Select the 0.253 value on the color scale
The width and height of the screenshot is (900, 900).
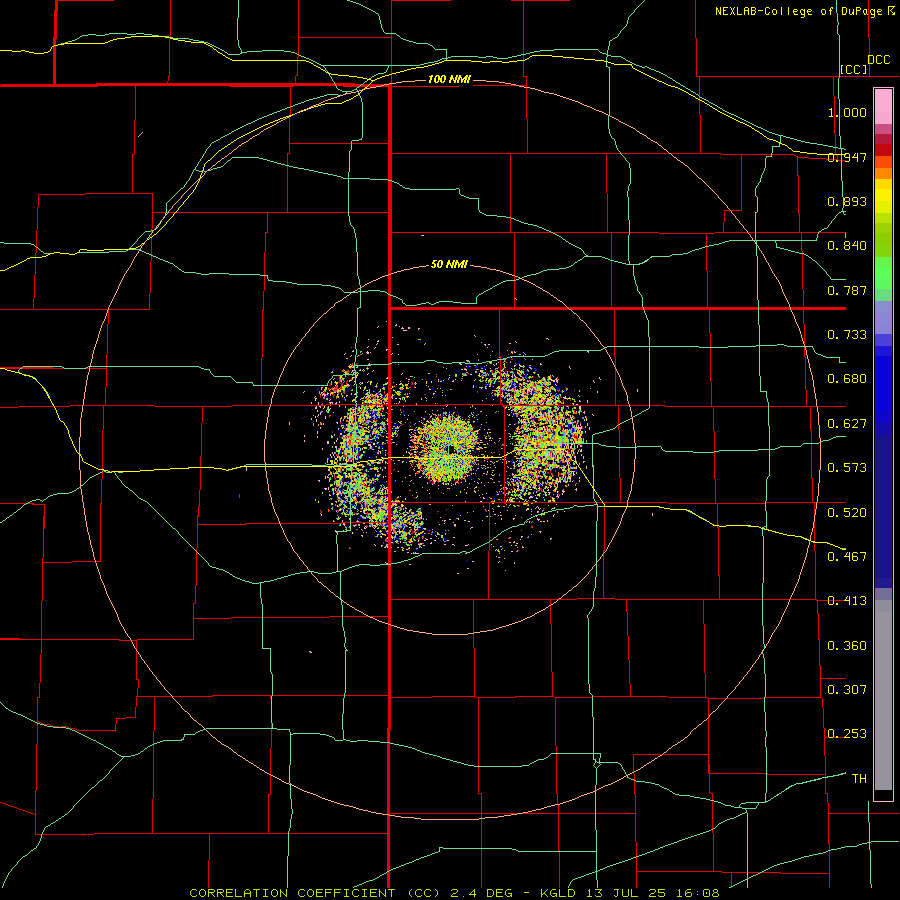coord(847,734)
